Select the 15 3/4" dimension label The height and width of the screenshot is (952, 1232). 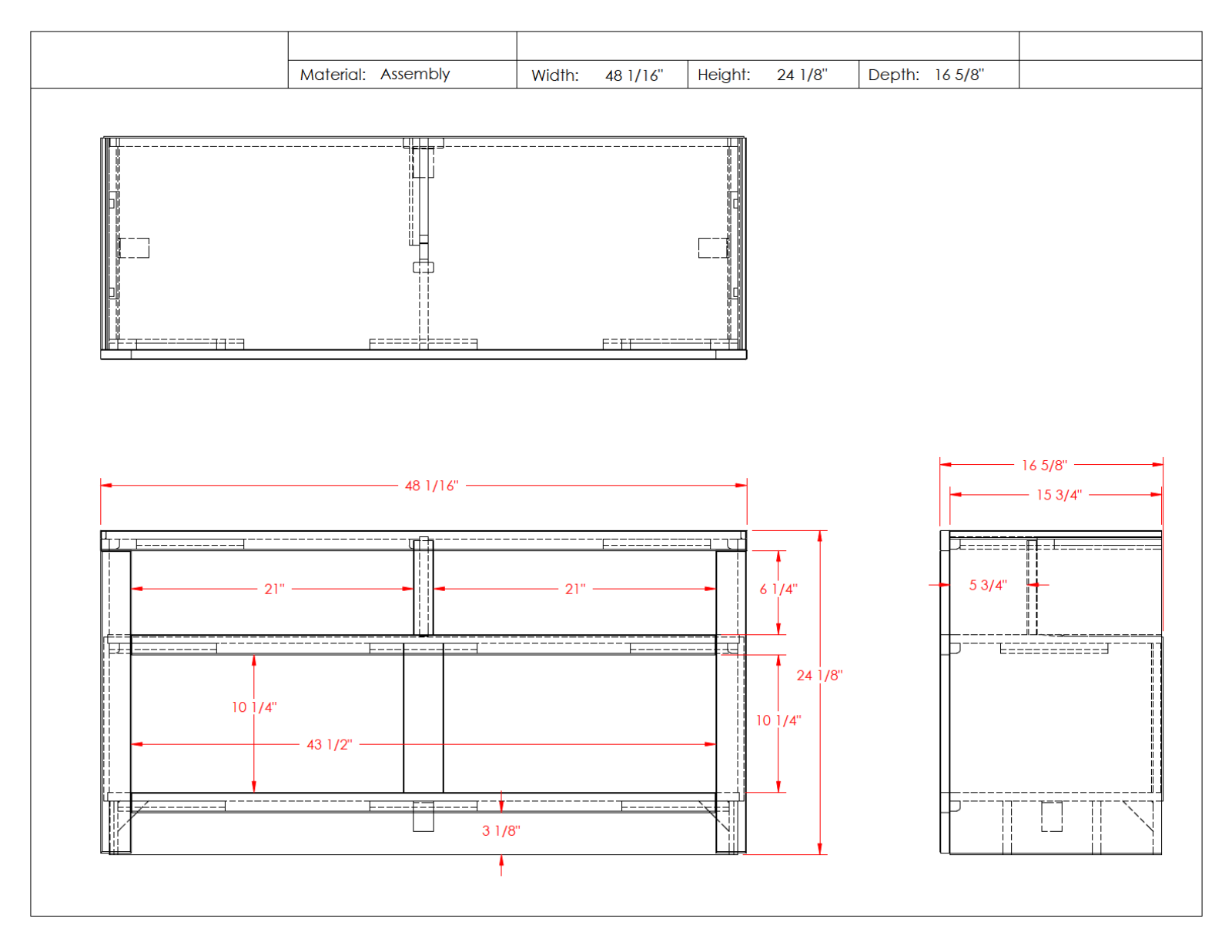point(1059,495)
